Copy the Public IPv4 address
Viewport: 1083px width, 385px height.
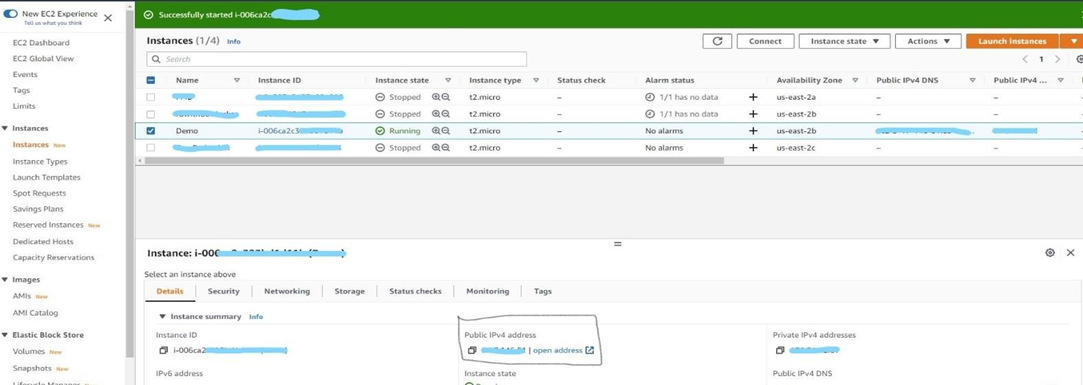point(472,350)
